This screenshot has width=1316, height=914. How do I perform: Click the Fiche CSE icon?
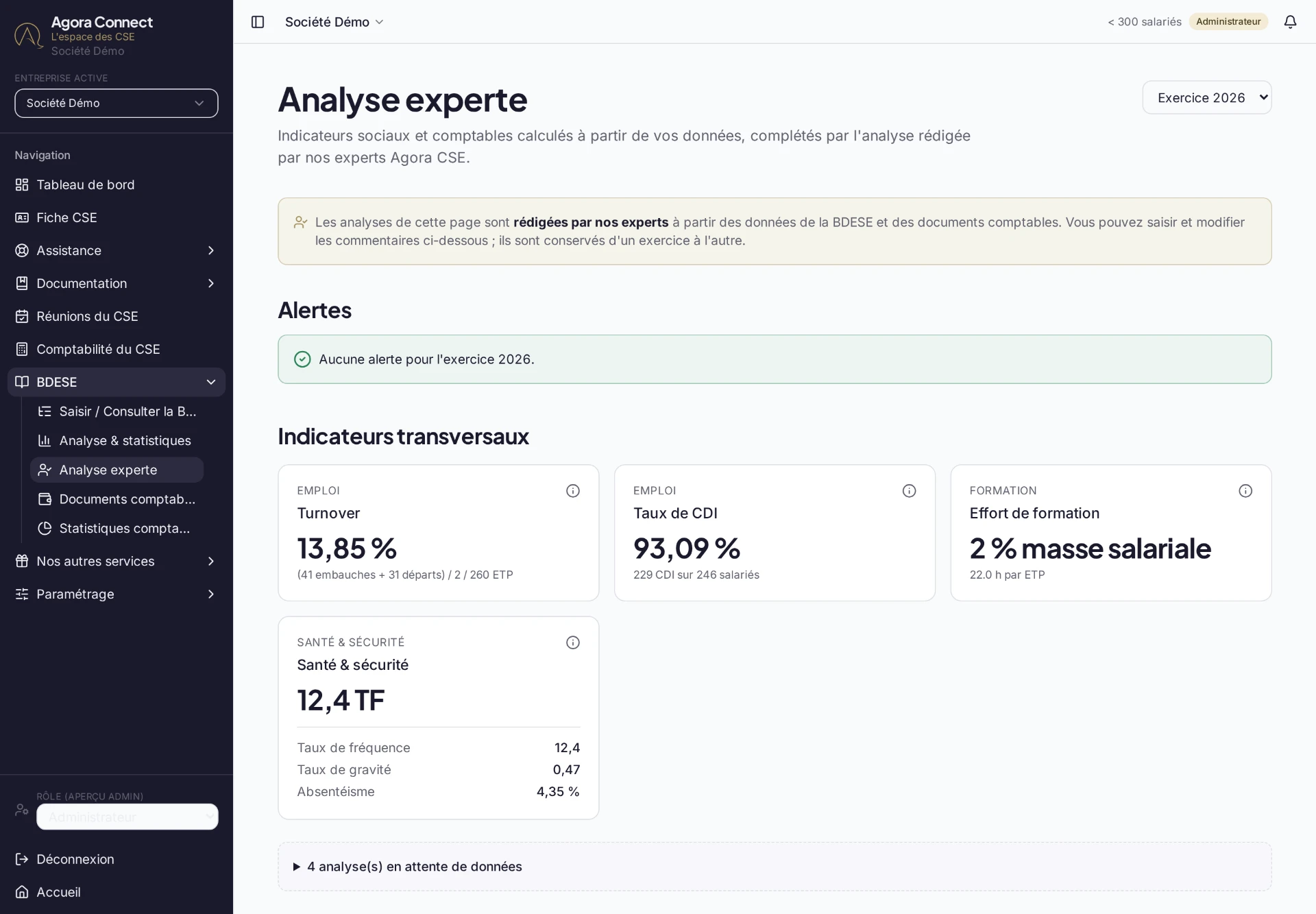coord(22,217)
